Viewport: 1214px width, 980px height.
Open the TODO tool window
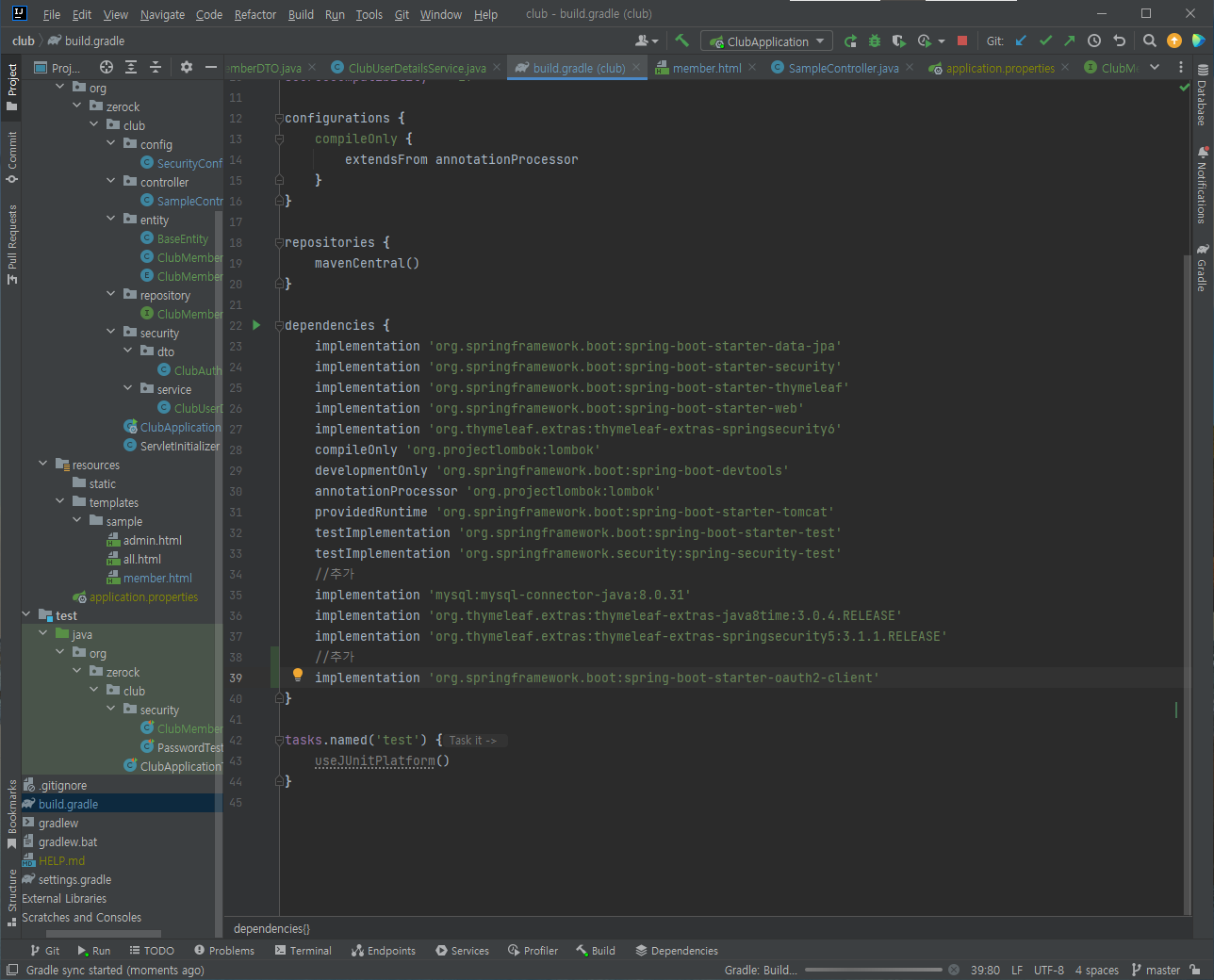coord(151,951)
